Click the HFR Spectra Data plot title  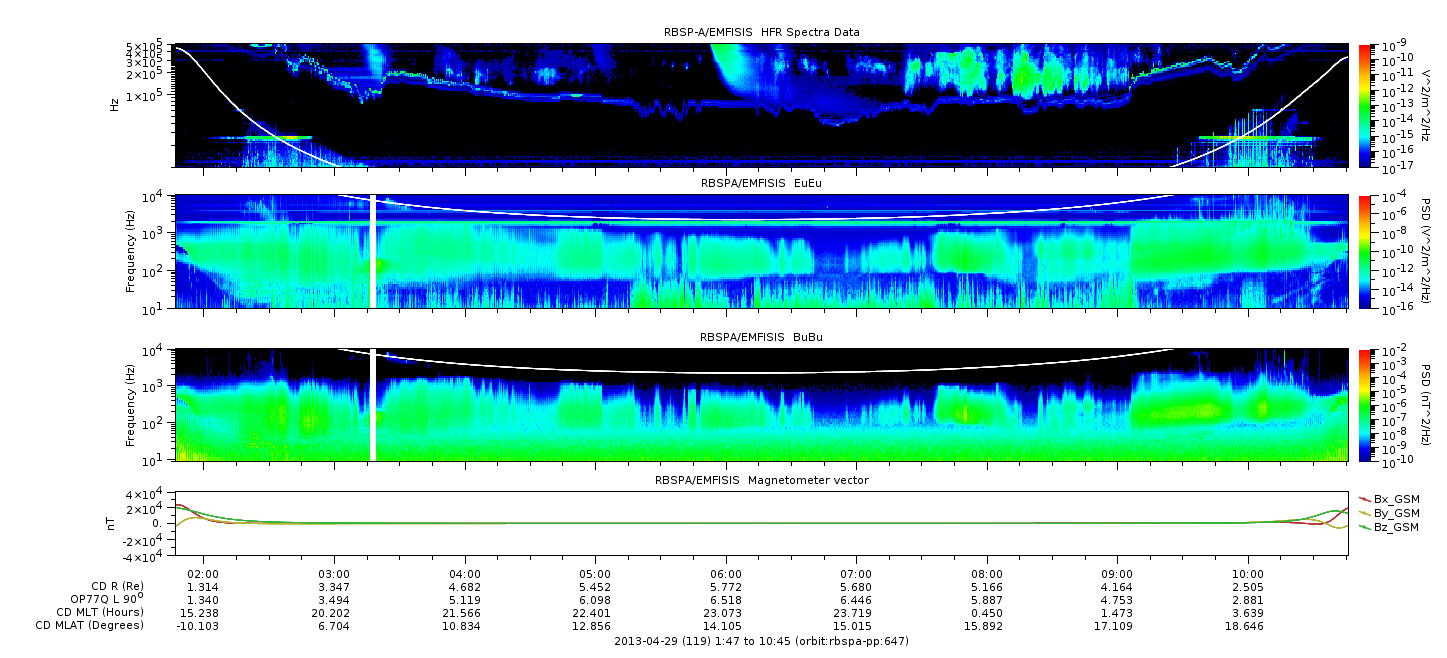coord(761,33)
